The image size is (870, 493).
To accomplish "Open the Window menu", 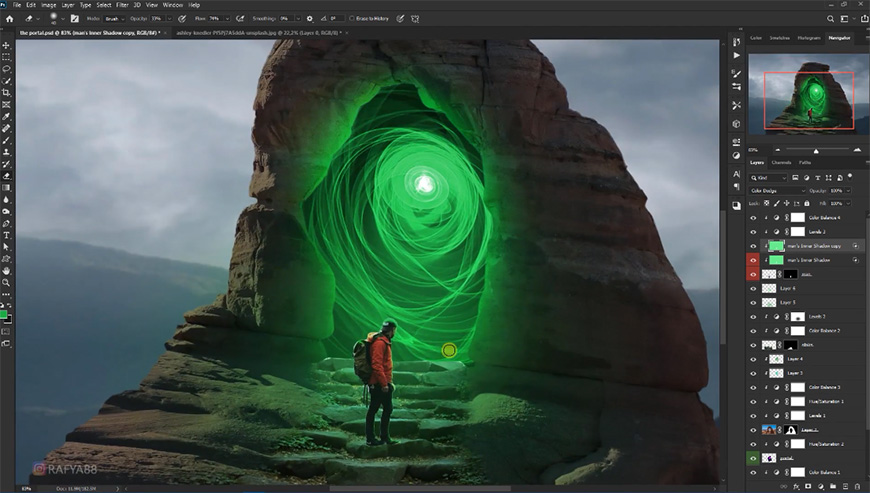I will (x=173, y=5).
